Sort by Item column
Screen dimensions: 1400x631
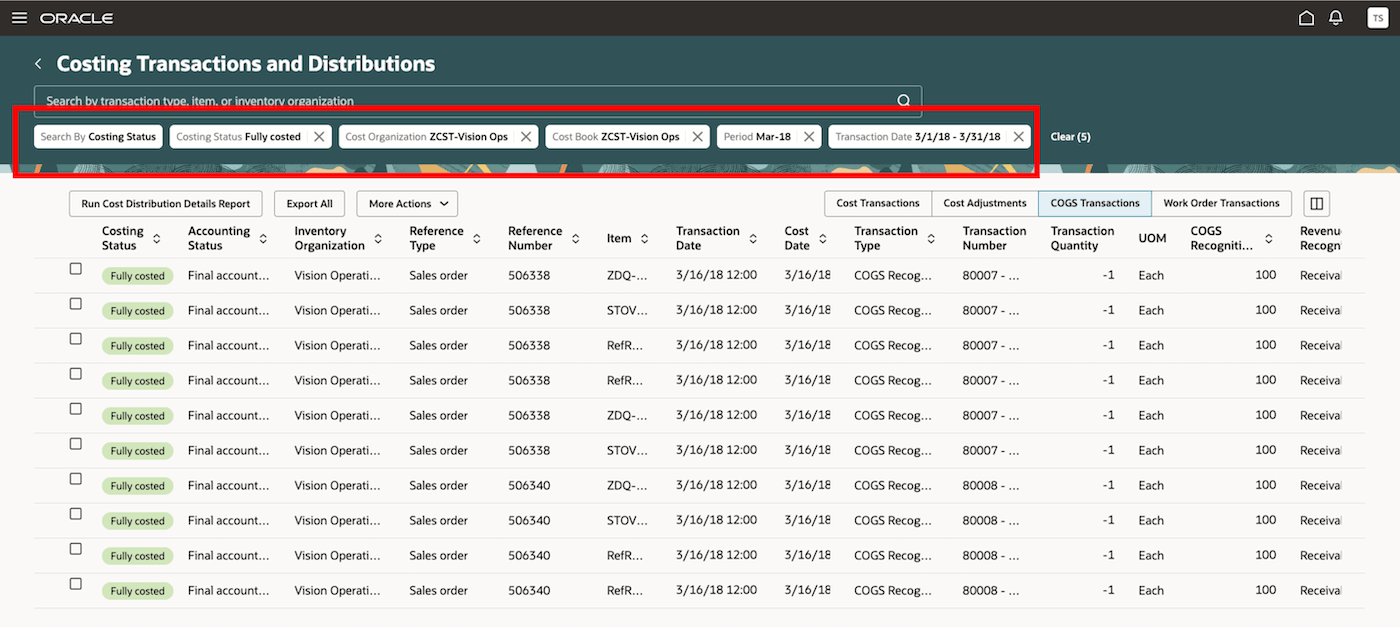coord(645,239)
